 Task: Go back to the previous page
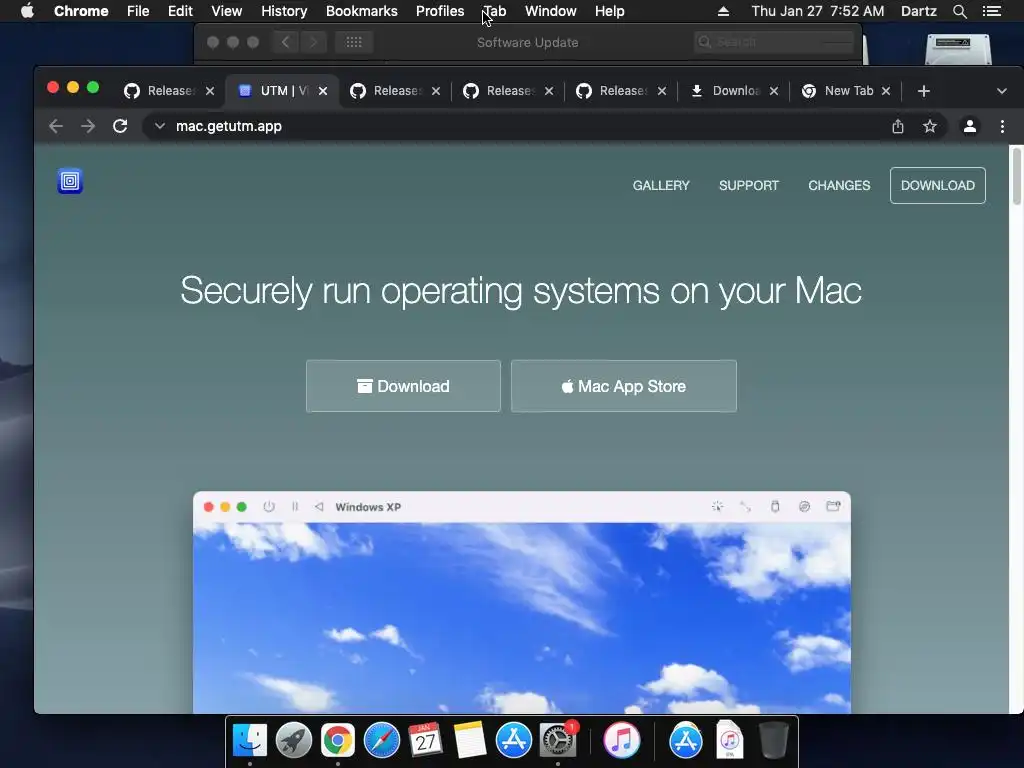[x=56, y=126]
